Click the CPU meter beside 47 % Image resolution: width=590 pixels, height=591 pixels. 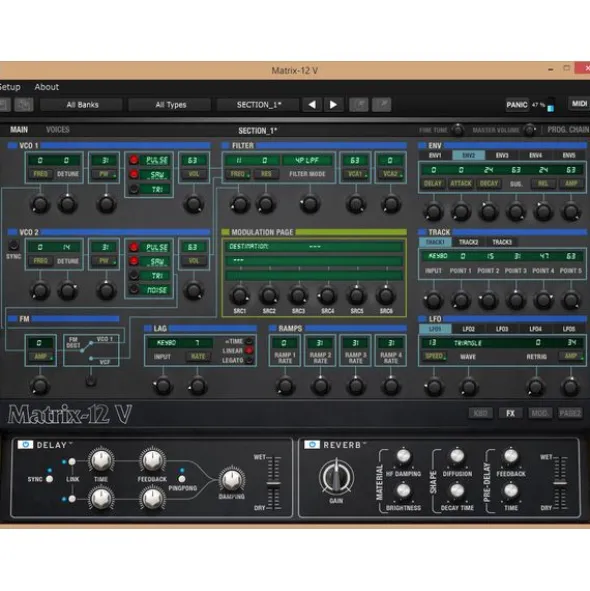click(551, 104)
